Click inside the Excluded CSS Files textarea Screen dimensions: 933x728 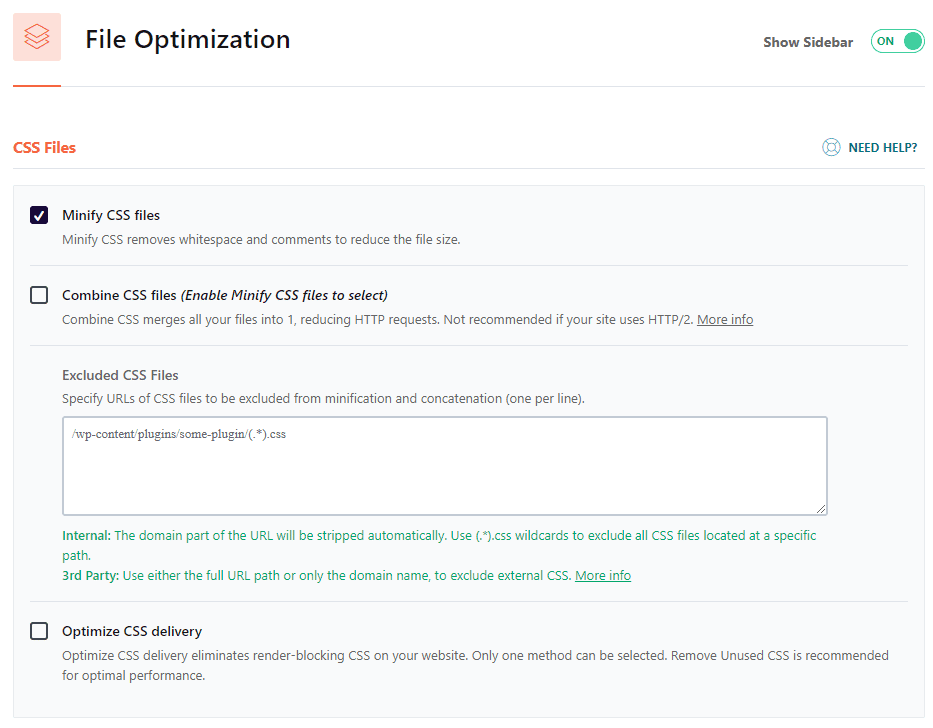[x=444, y=465]
